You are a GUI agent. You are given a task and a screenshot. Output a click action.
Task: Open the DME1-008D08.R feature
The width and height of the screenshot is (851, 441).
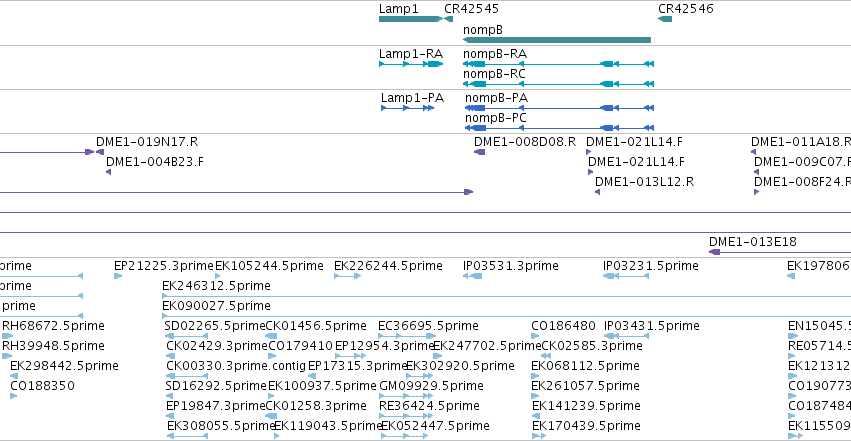(479, 152)
